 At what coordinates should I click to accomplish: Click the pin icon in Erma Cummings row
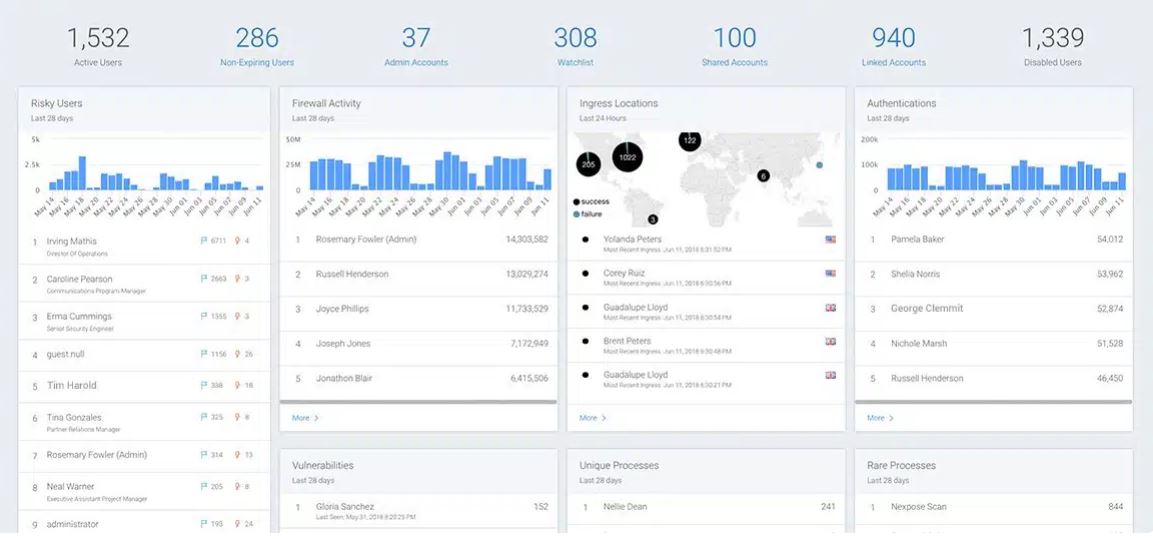238,316
